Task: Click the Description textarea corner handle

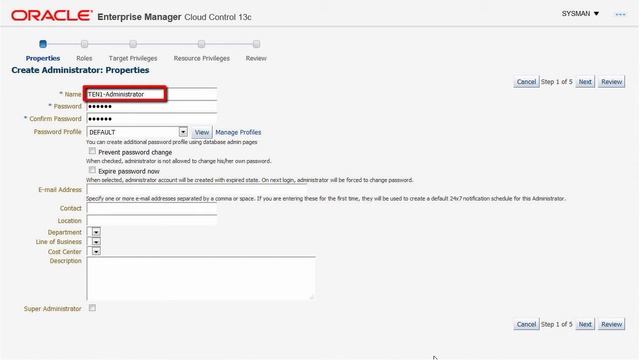Action: pos(311,297)
